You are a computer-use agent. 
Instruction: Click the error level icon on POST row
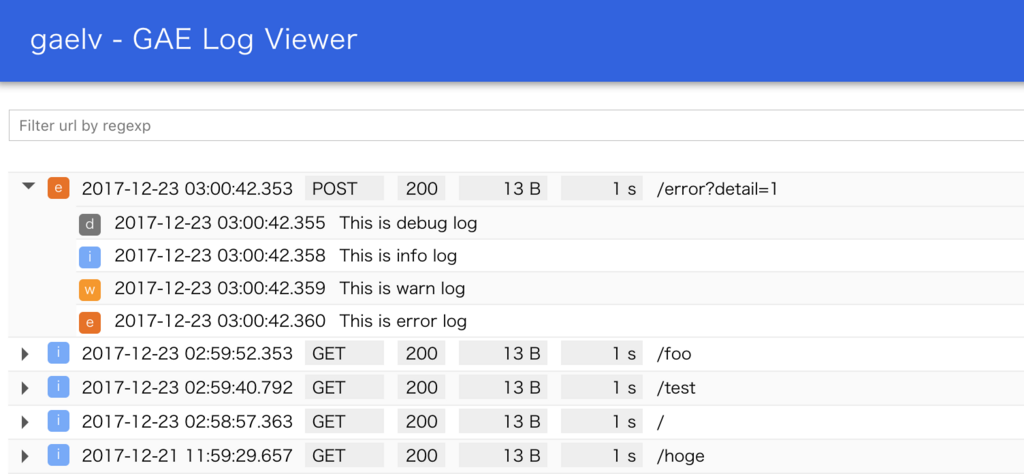58,189
